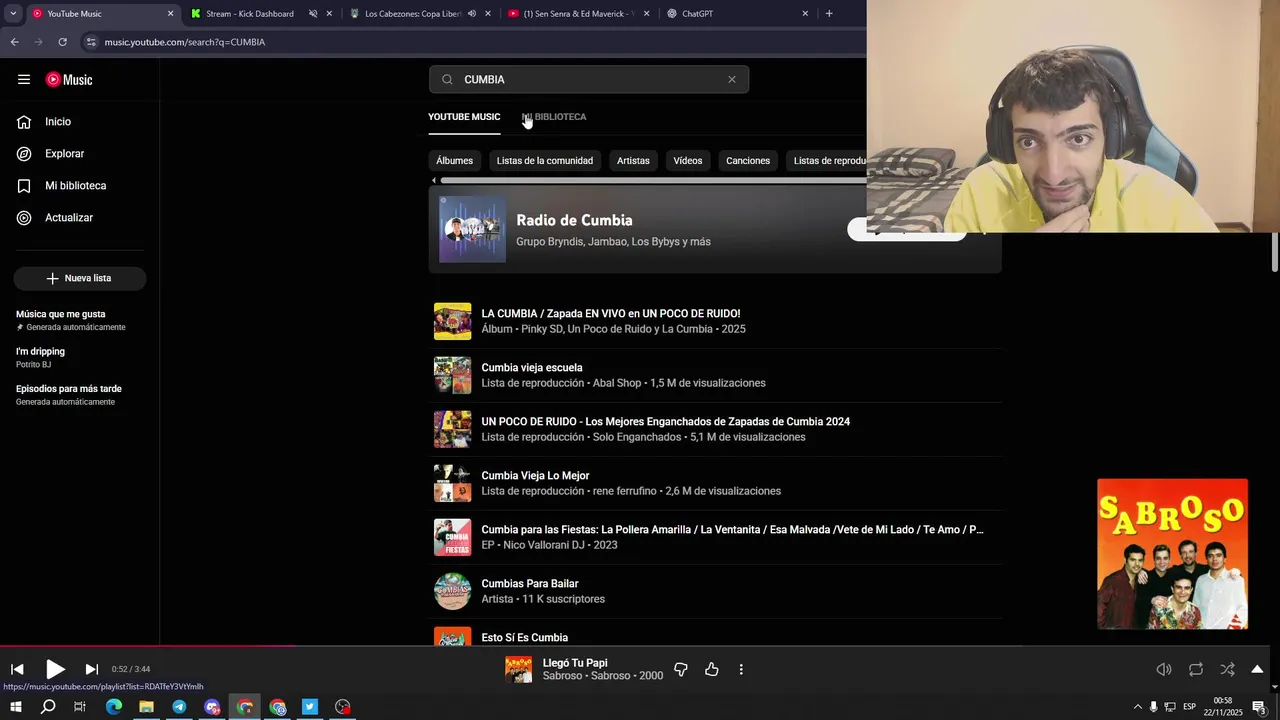Play the current song

pos(55,670)
